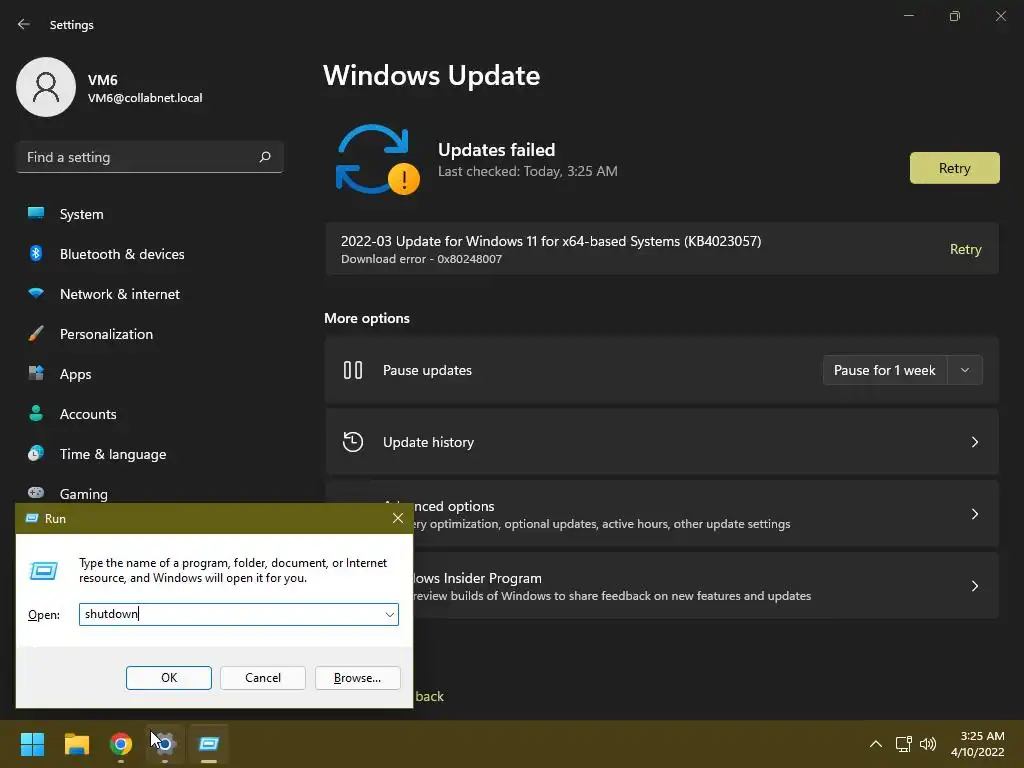This screenshot has width=1024, height=768.
Task: Click the Find a setting search box
Action: (150, 157)
